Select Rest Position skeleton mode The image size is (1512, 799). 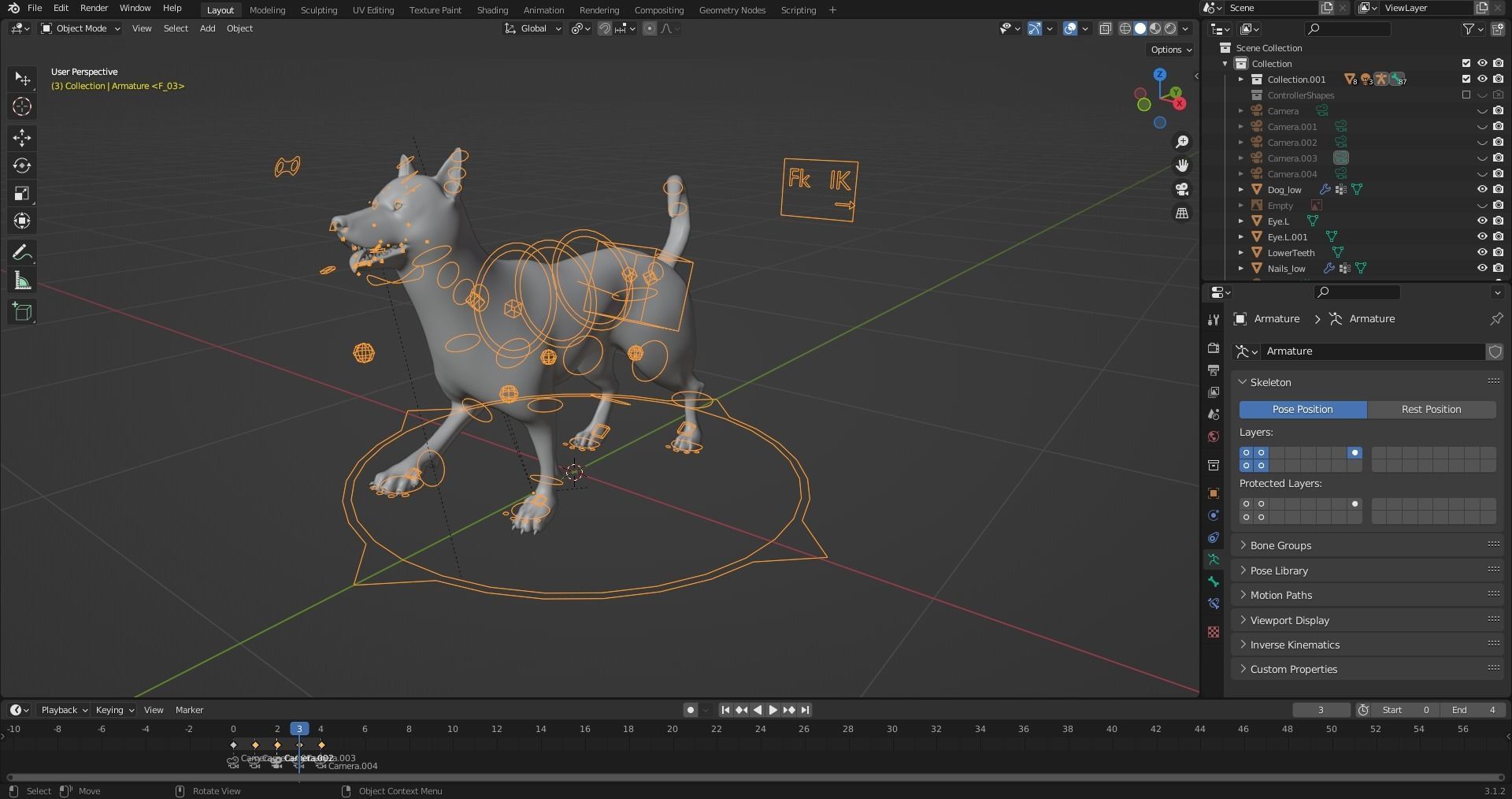click(1431, 409)
